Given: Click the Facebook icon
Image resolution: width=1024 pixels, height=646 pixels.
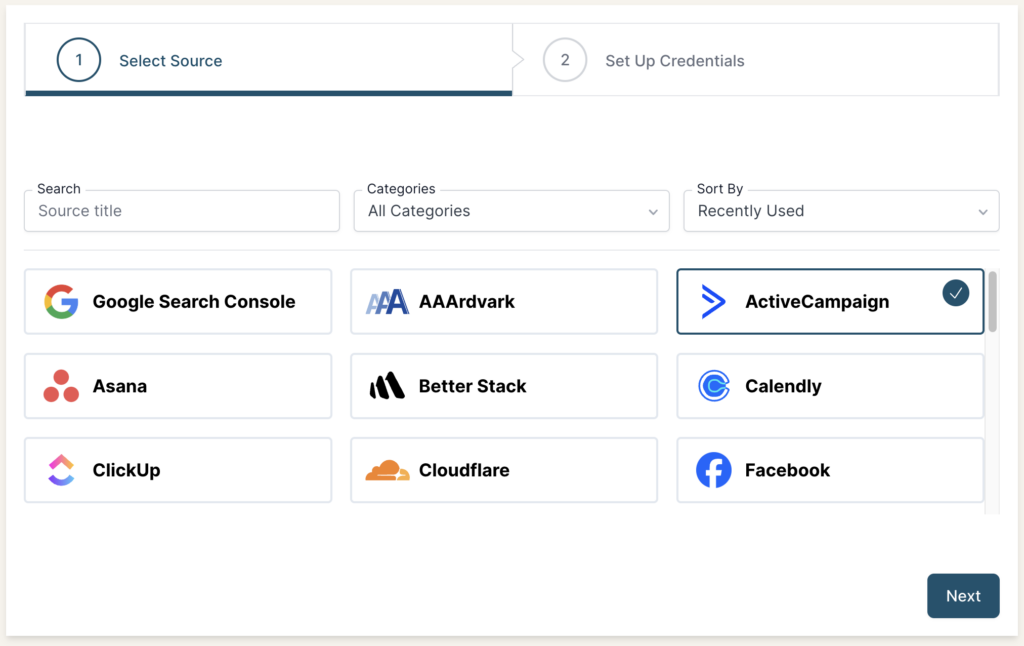Looking at the screenshot, I should (x=712, y=470).
